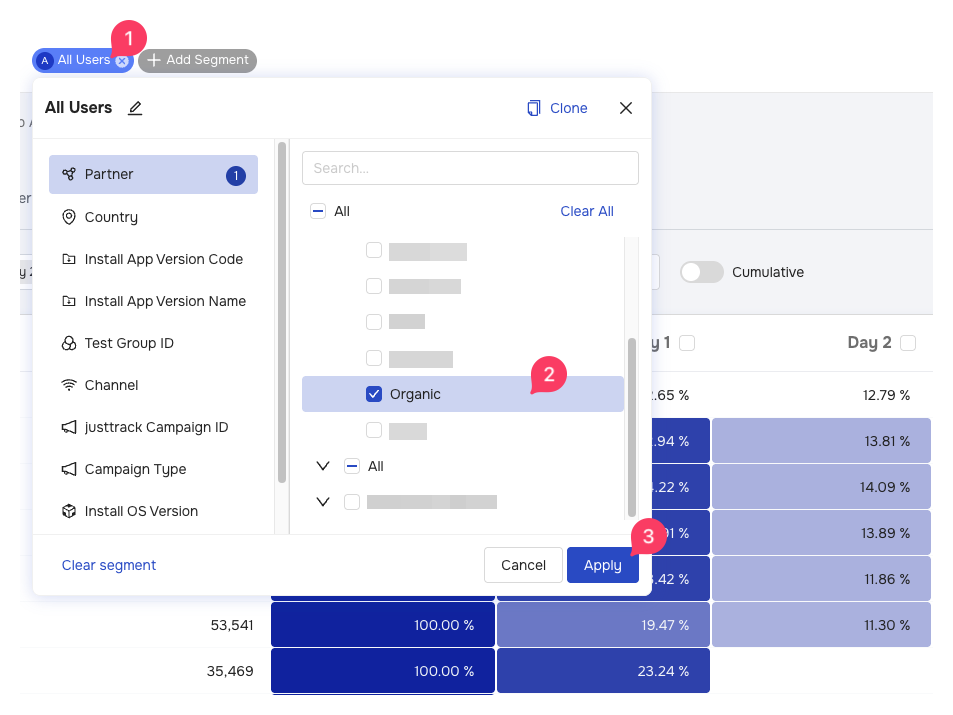Toggle the top All partners checkbox

point(318,211)
